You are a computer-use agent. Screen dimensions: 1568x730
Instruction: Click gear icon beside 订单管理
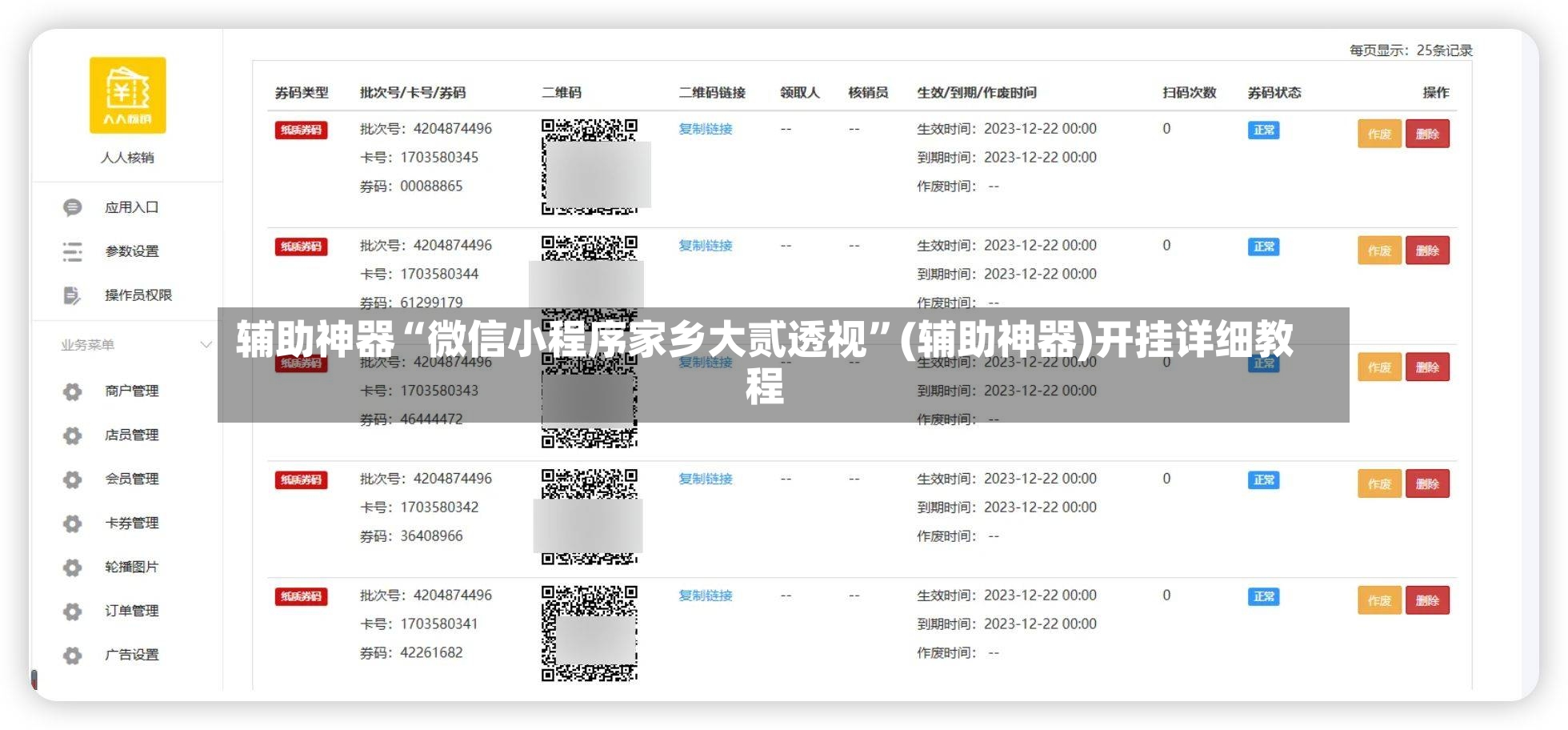pyautogui.click(x=72, y=612)
